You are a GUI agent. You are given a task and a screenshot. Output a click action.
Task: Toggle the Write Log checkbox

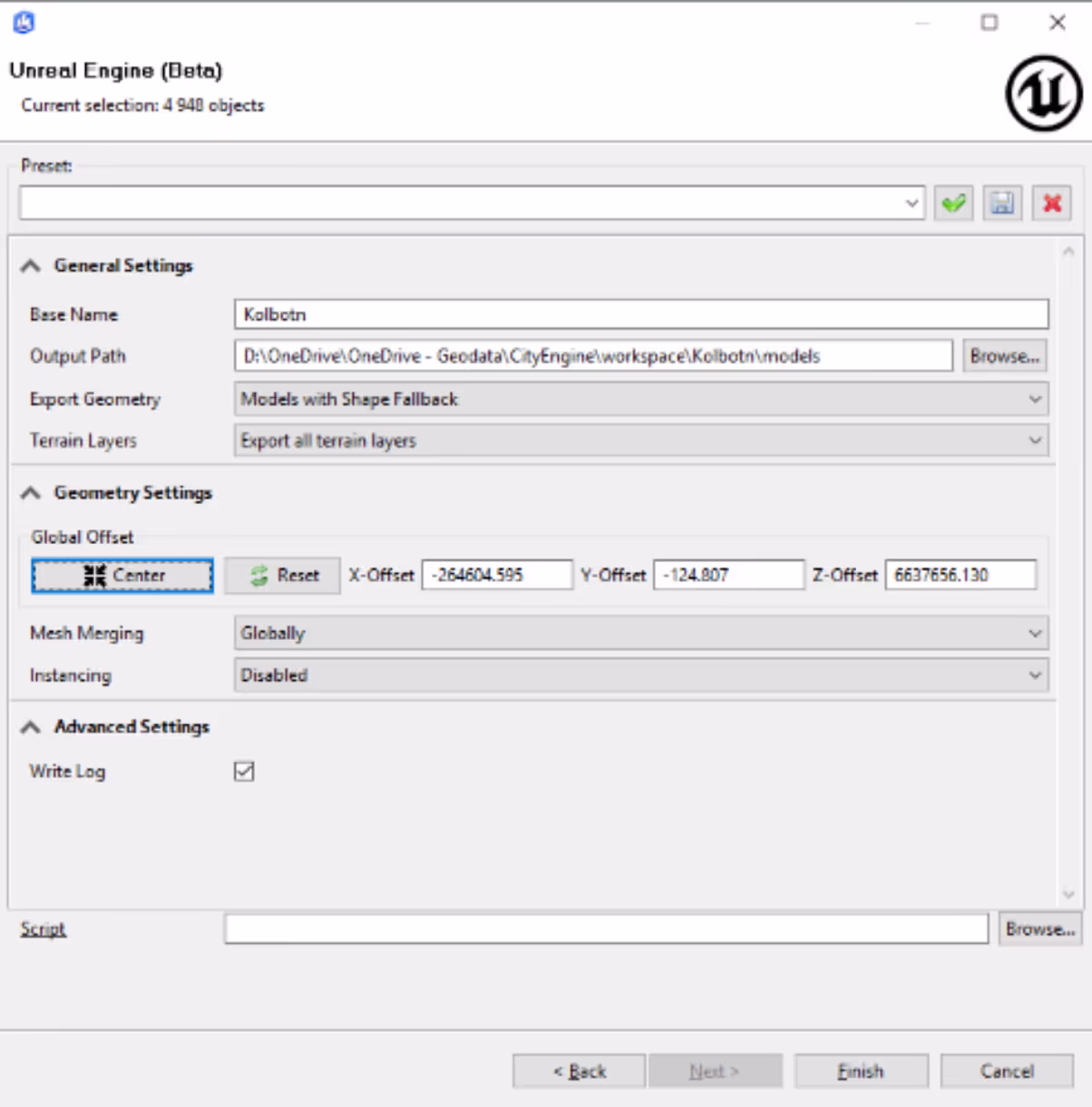(x=244, y=772)
